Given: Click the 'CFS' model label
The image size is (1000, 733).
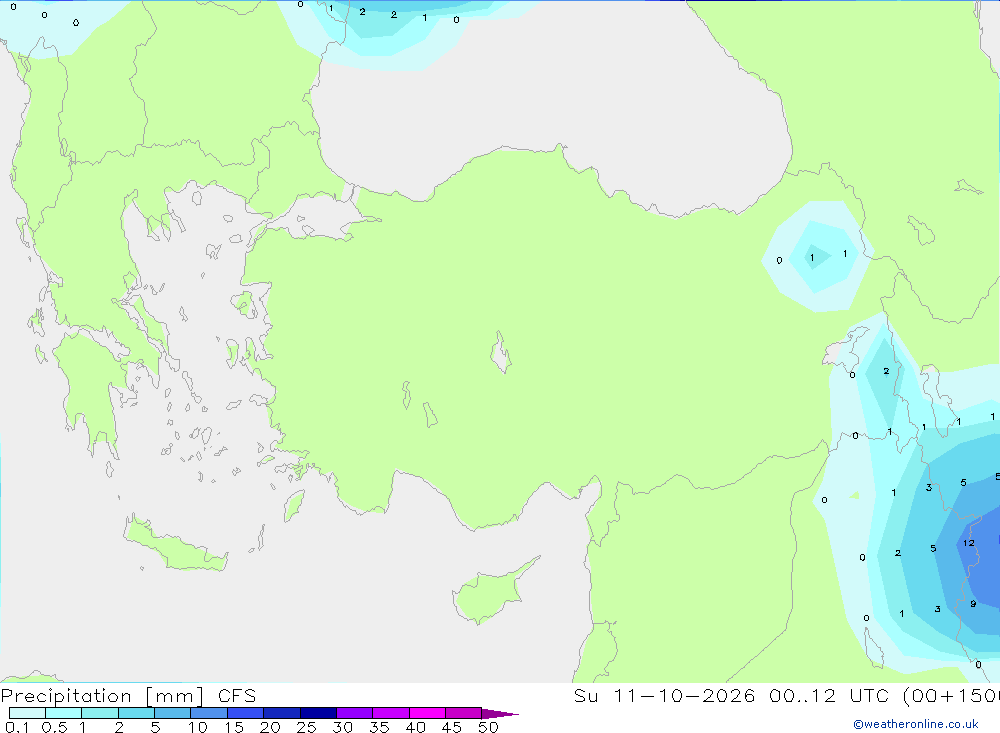Looking at the screenshot, I should pos(237,696).
